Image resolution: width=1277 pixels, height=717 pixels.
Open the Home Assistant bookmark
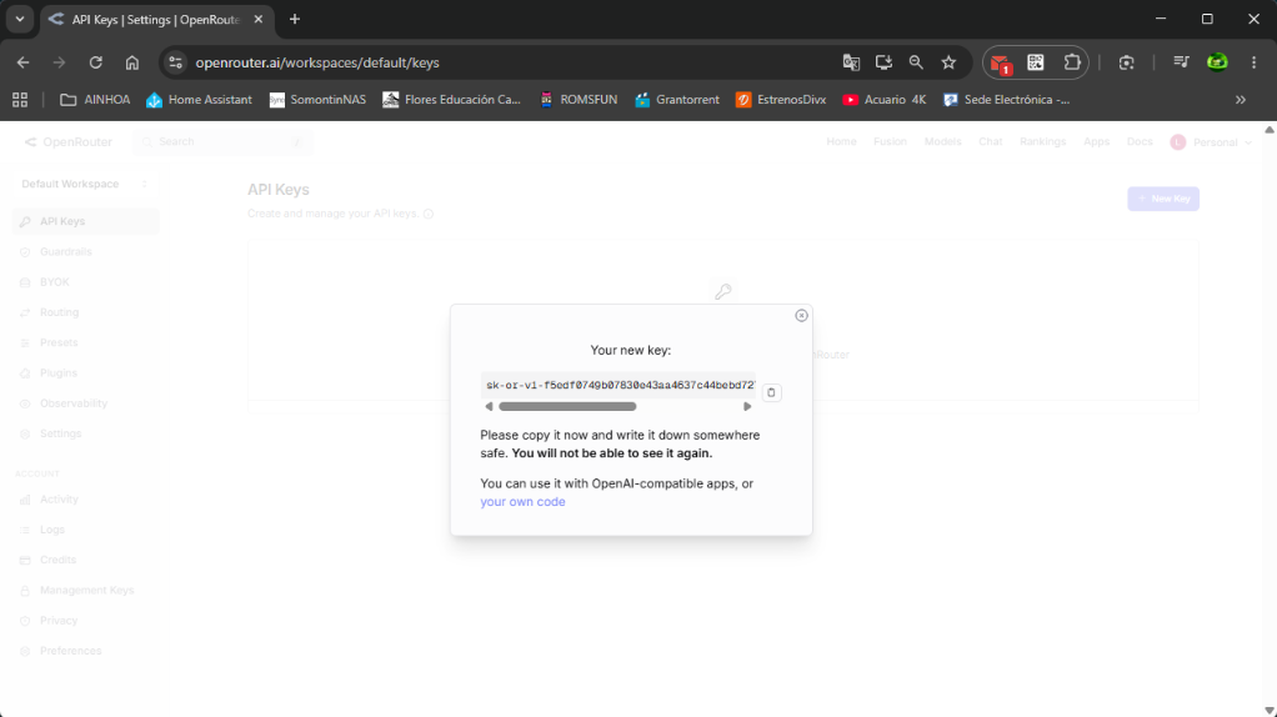click(199, 99)
